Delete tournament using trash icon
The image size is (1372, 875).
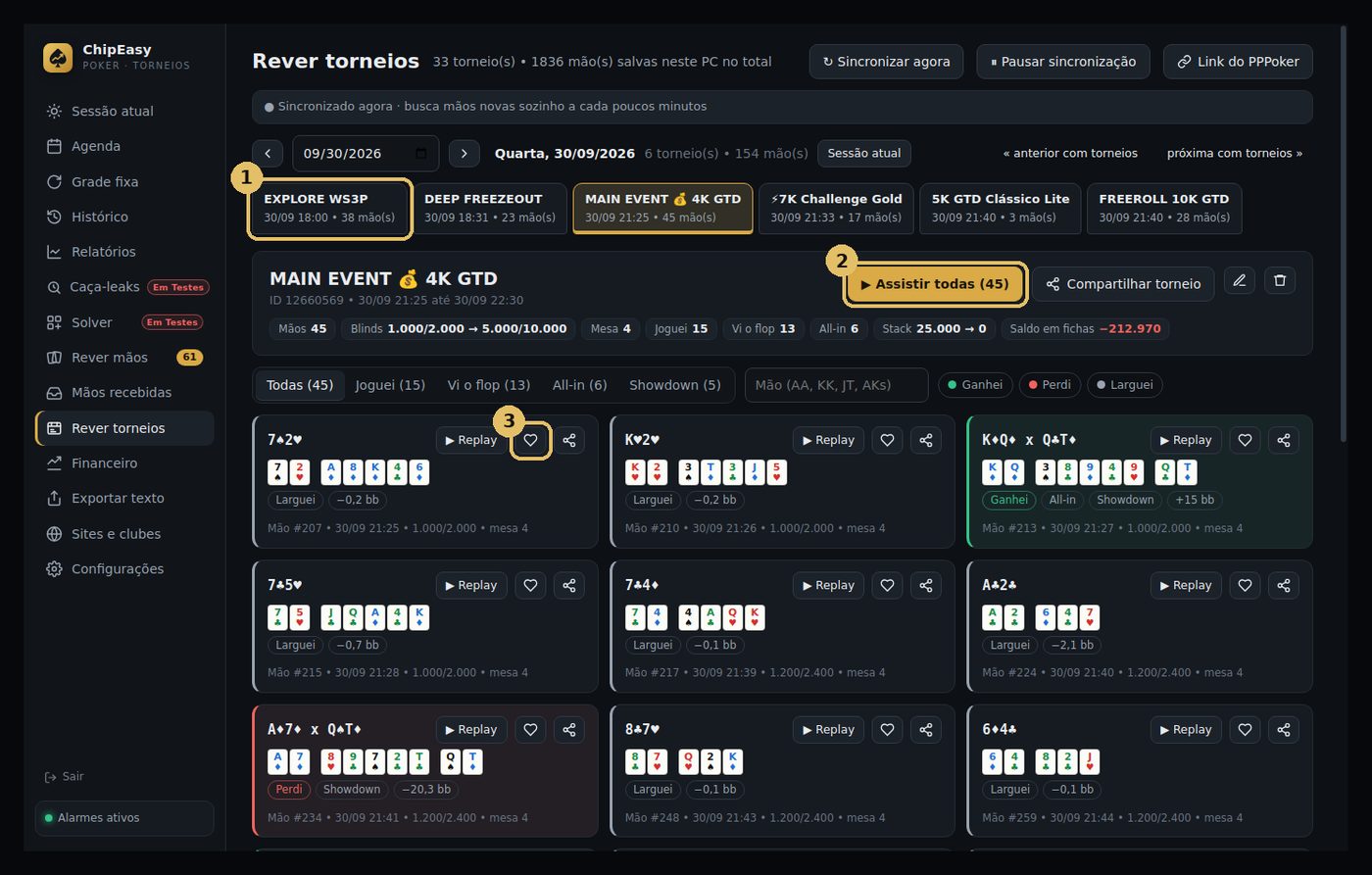pyautogui.click(x=1279, y=281)
